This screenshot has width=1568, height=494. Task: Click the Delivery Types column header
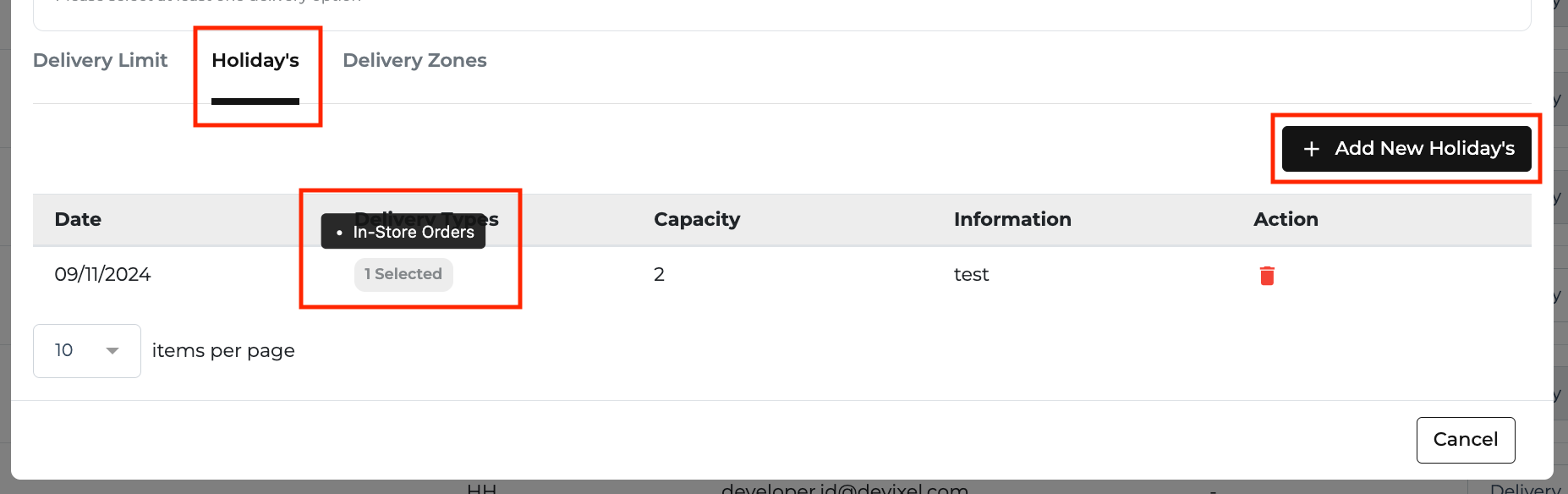click(426, 219)
